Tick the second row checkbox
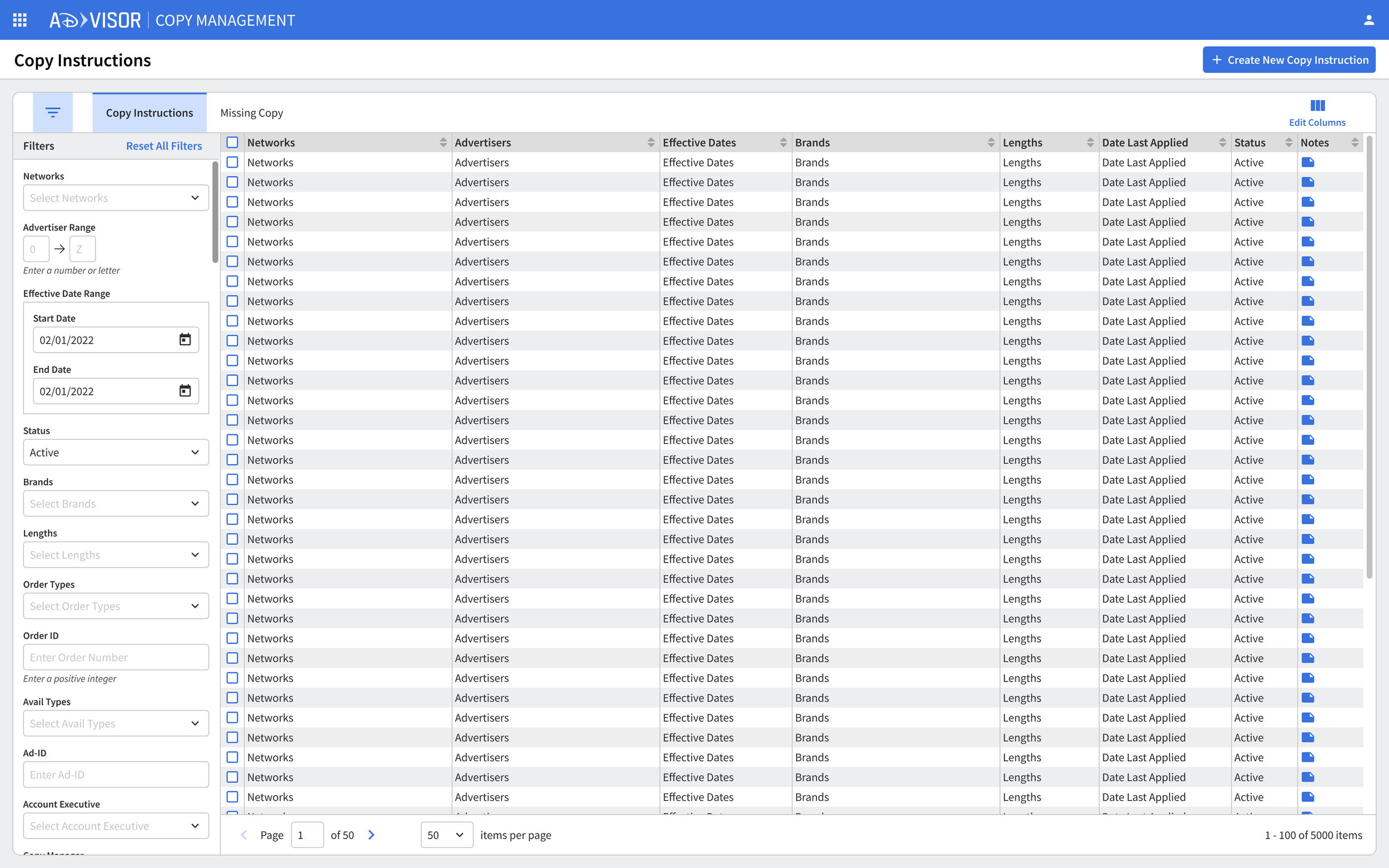 [x=232, y=182]
